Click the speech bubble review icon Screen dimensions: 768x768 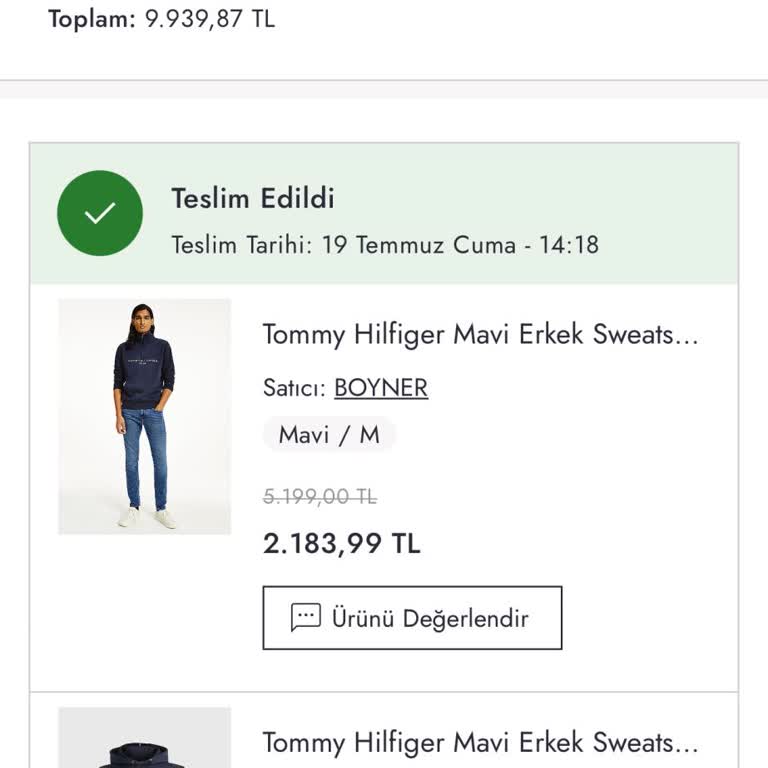point(305,617)
